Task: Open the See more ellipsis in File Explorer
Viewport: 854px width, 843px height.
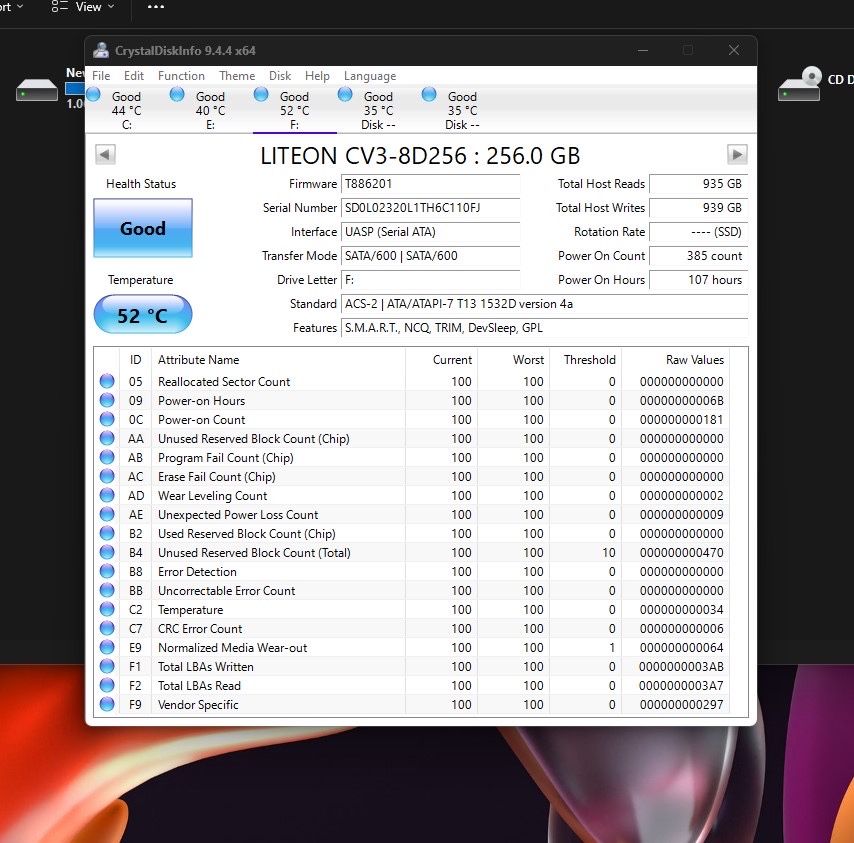Action: [156, 7]
